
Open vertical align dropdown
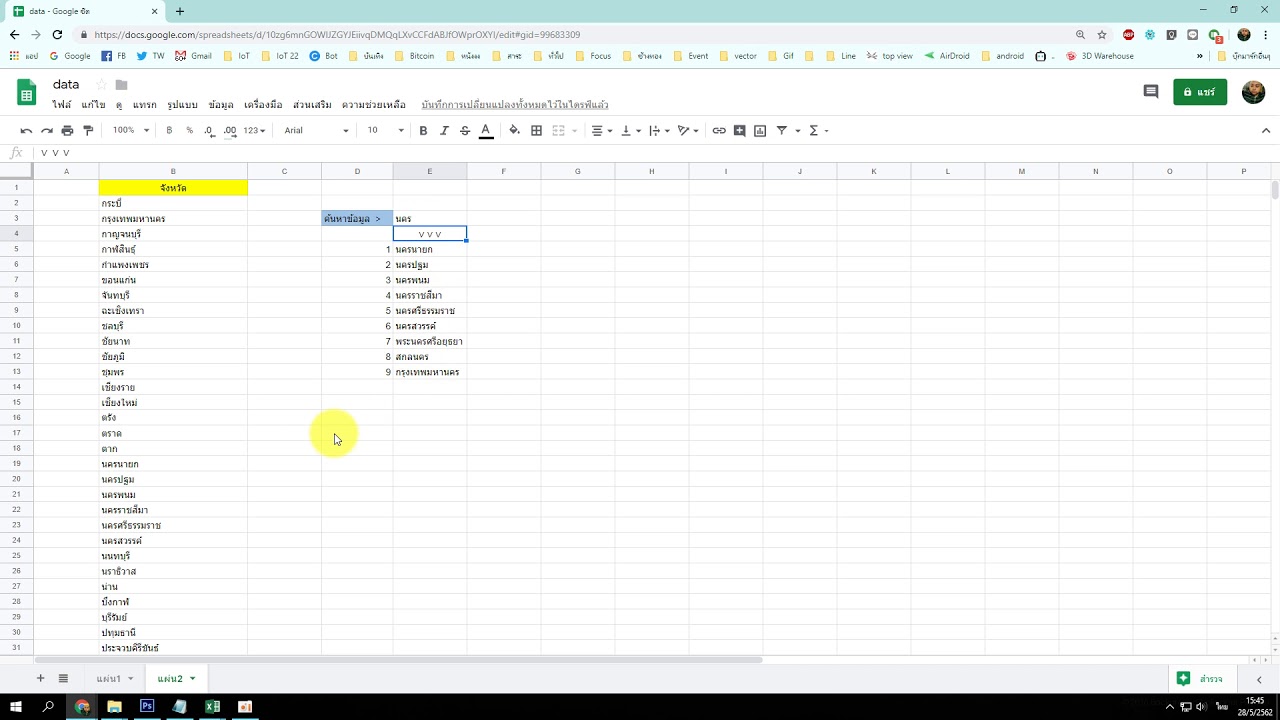pyautogui.click(x=629, y=130)
